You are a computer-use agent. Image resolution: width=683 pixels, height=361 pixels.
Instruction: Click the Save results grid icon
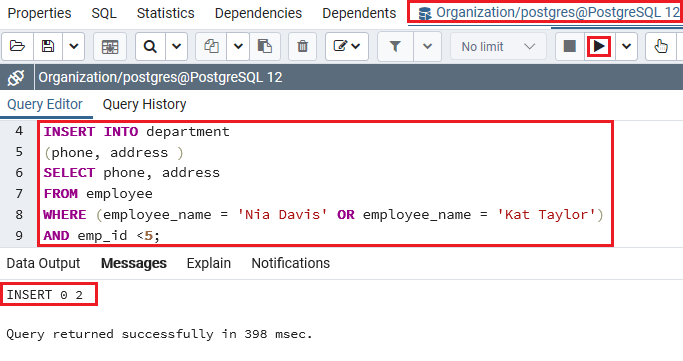point(110,46)
